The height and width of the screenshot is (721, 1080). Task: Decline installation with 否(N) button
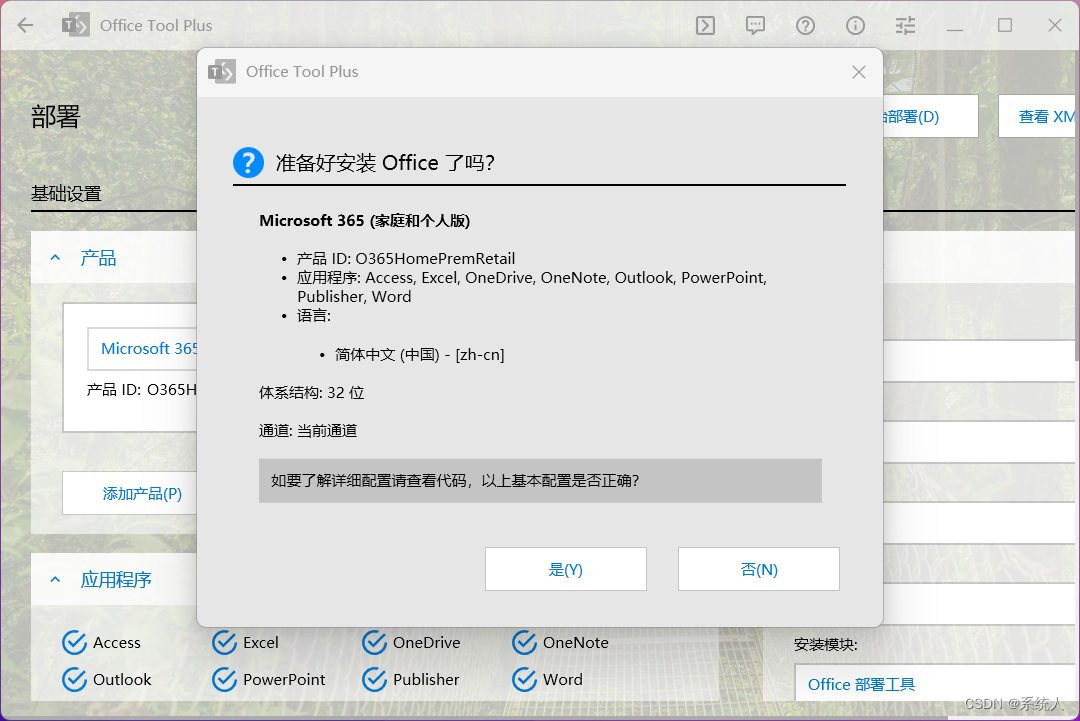click(x=758, y=569)
